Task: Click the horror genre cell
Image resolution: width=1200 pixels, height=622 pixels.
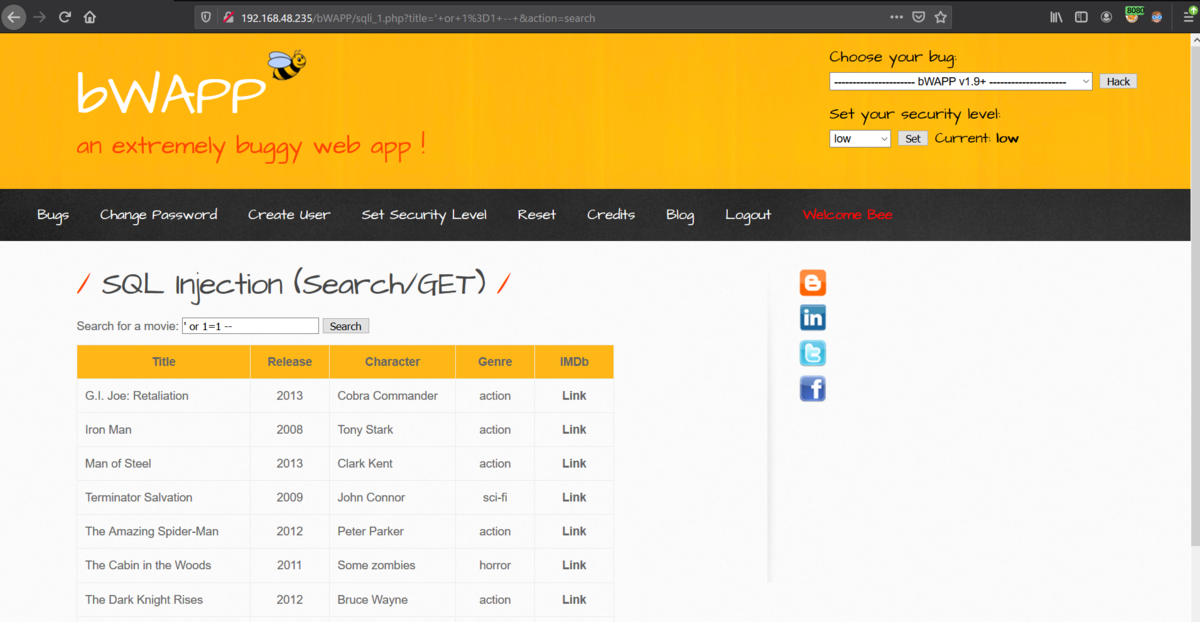Action: pos(495,566)
